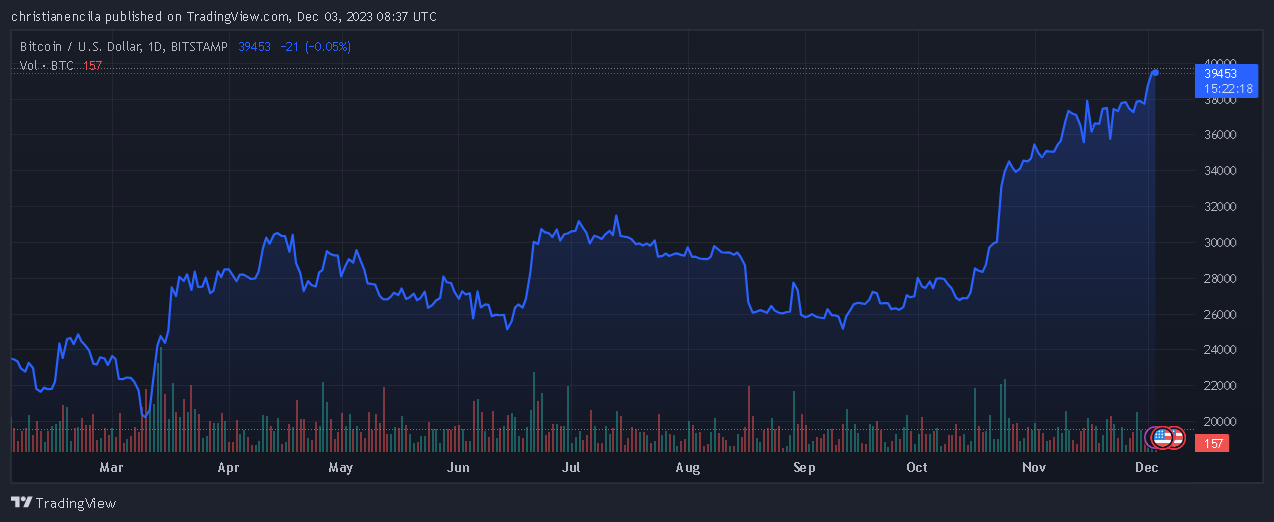The image size is (1274, 522).
Task: Click the blue 39453 price label
Action: (x=1220, y=73)
